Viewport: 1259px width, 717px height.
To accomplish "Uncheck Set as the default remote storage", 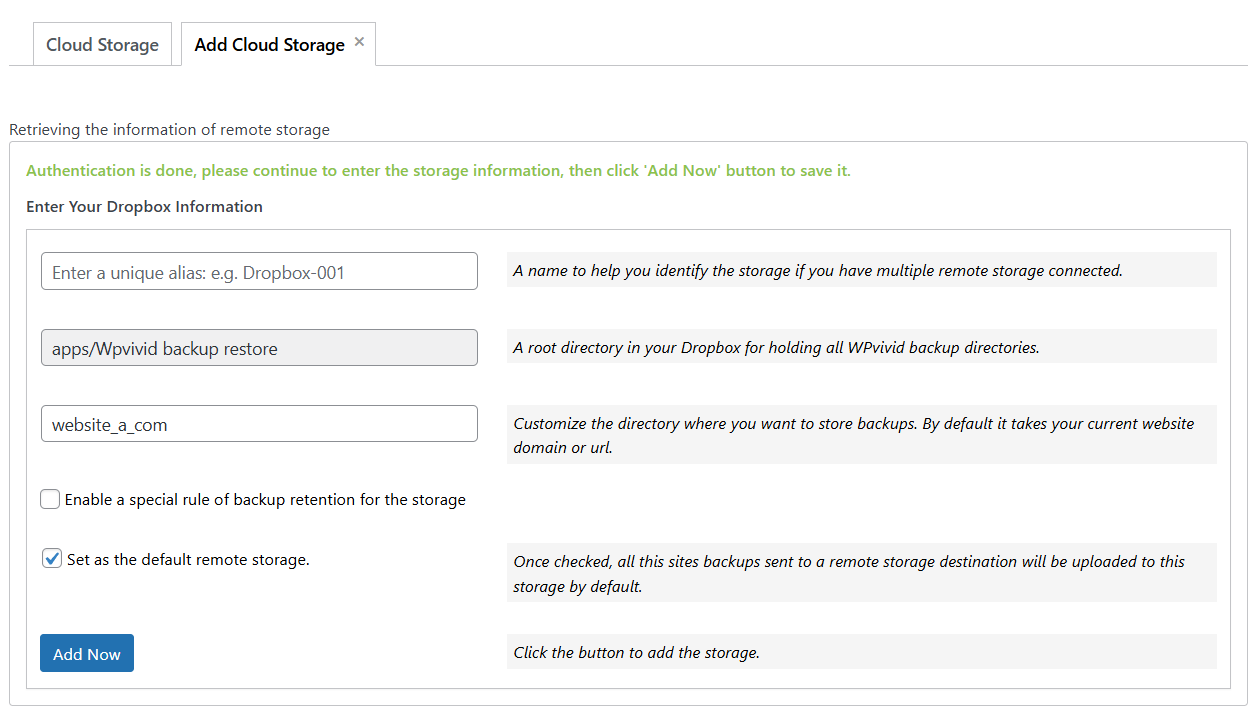I will [52, 559].
